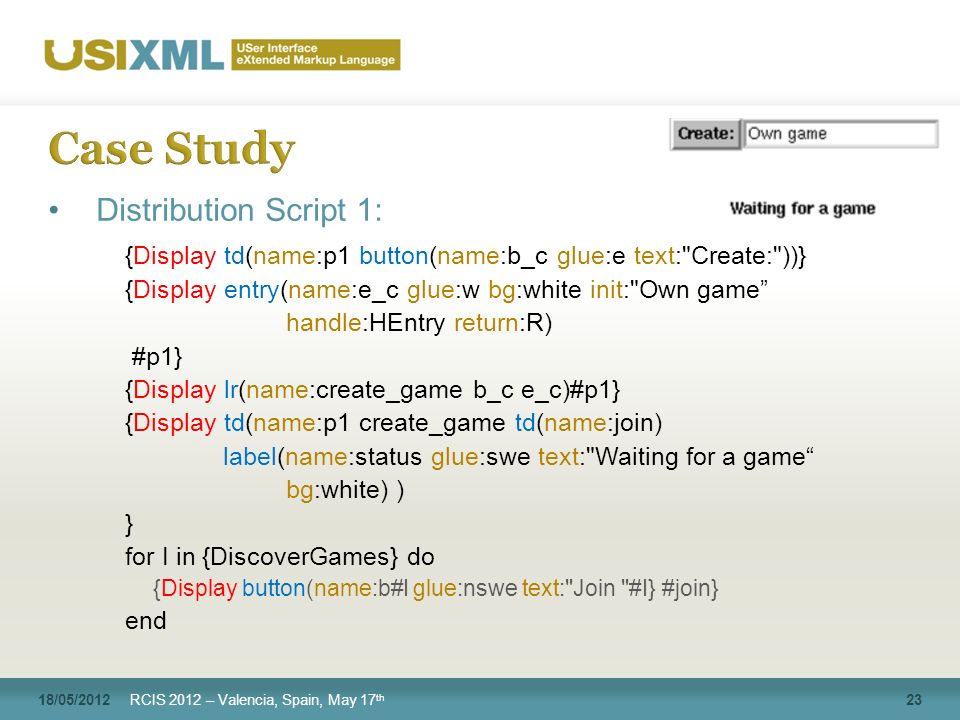Click the label(name:status glue:swe line
960x720 pixels.
519,457
